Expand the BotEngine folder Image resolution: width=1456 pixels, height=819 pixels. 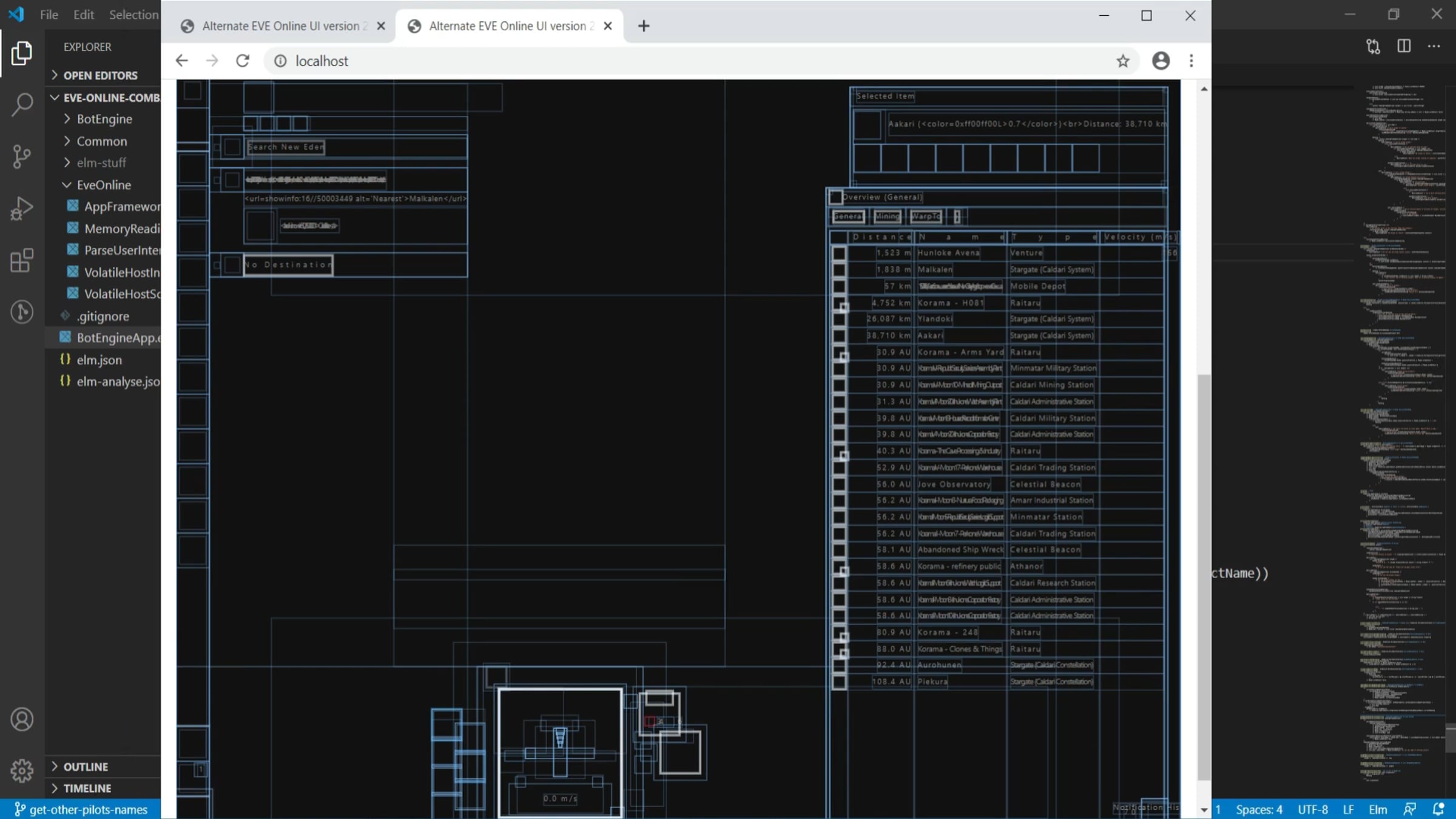(x=104, y=119)
